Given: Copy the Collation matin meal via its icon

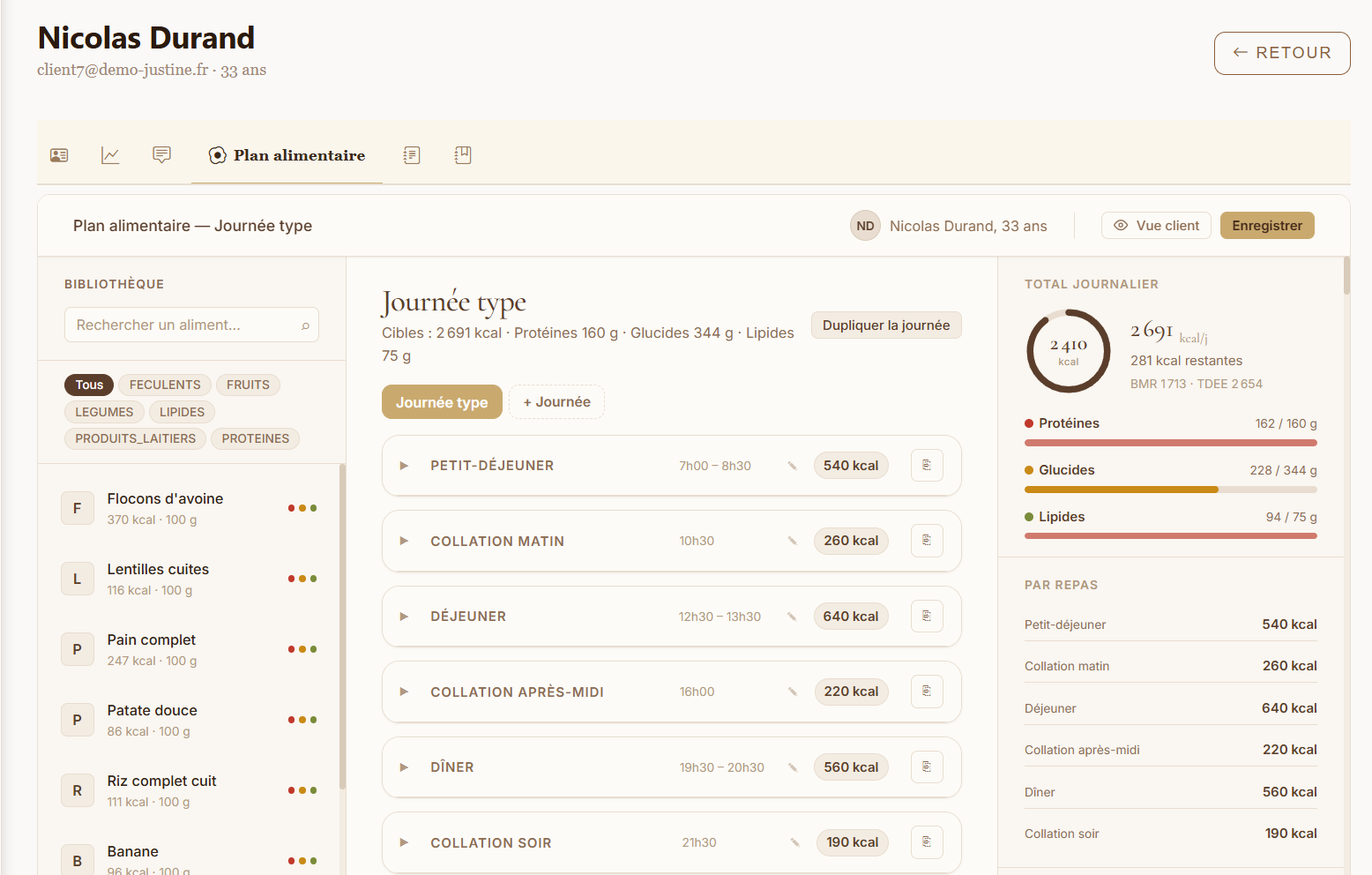Looking at the screenshot, I should click(927, 541).
